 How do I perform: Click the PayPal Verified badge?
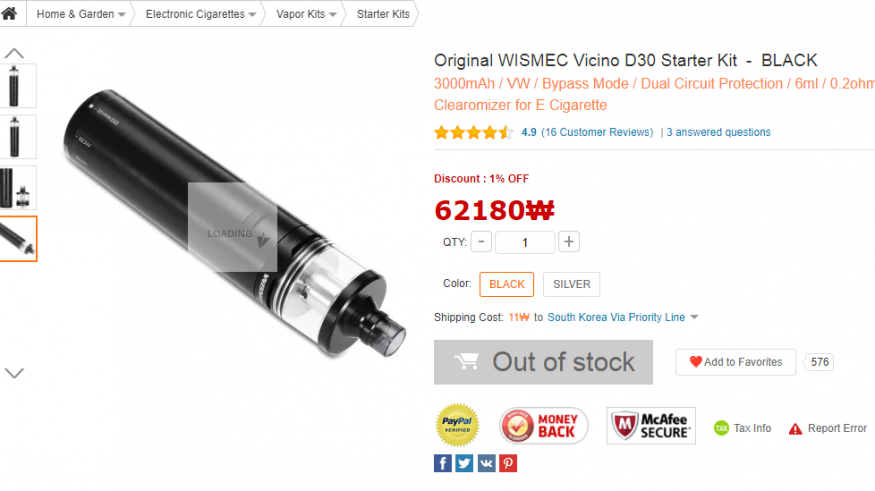pyautogui.click(x=457, y=425)
